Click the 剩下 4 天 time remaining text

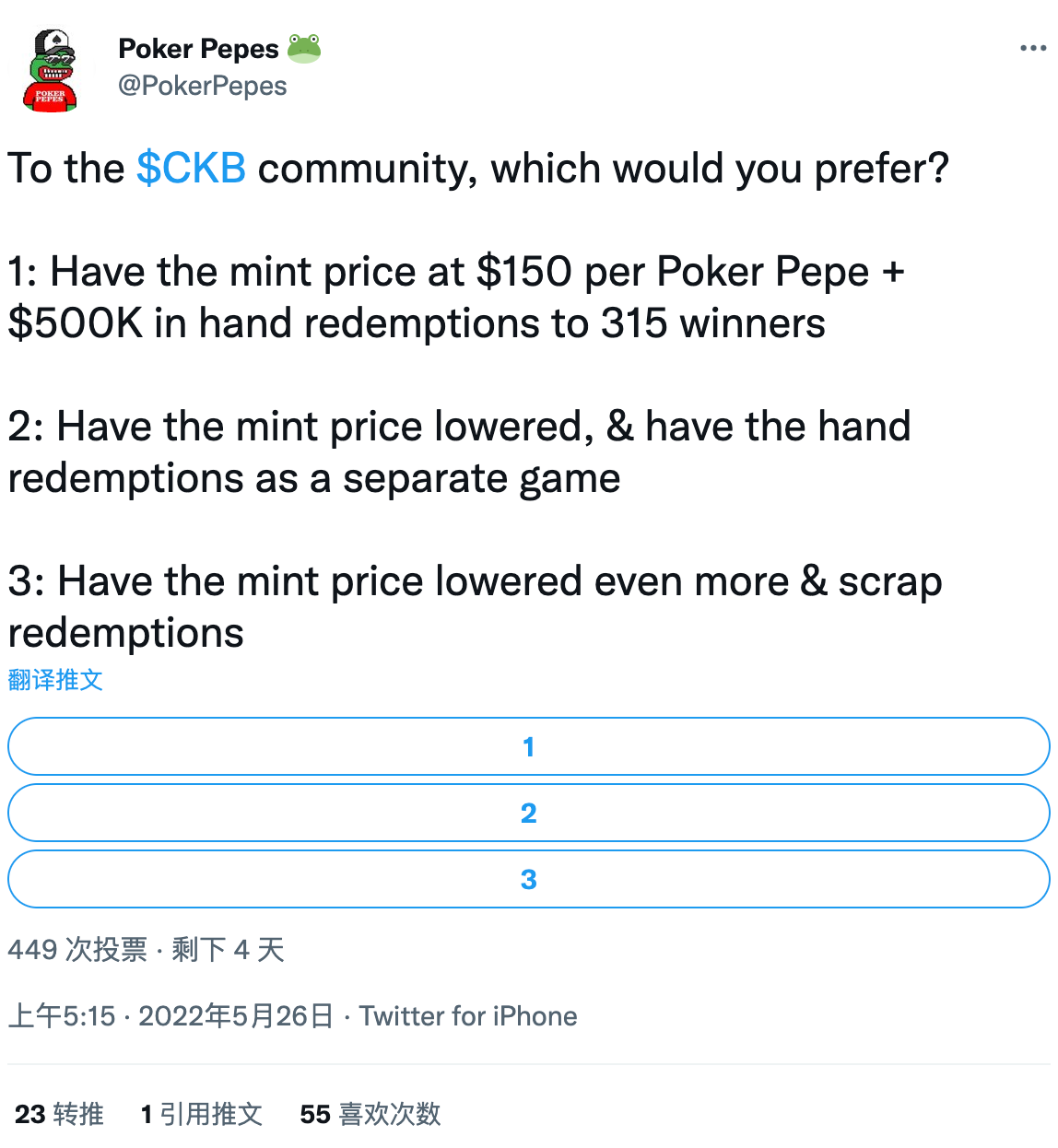coord(228,950)
